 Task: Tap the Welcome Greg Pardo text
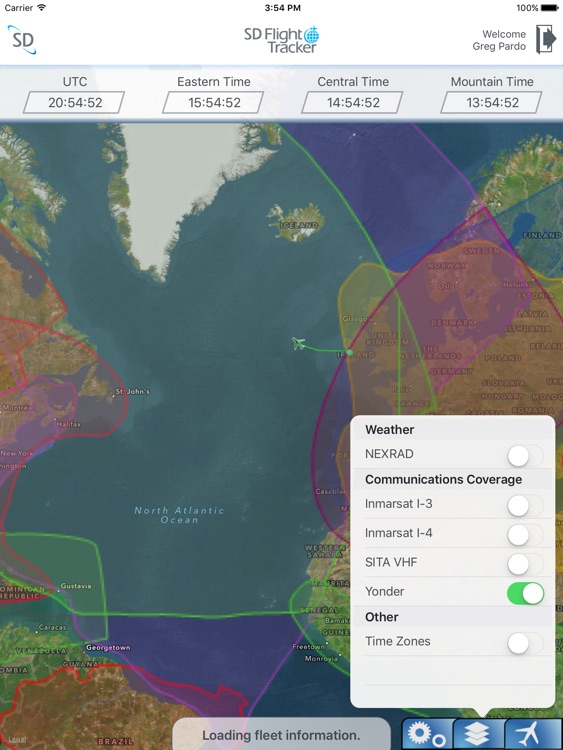point(499,40)
